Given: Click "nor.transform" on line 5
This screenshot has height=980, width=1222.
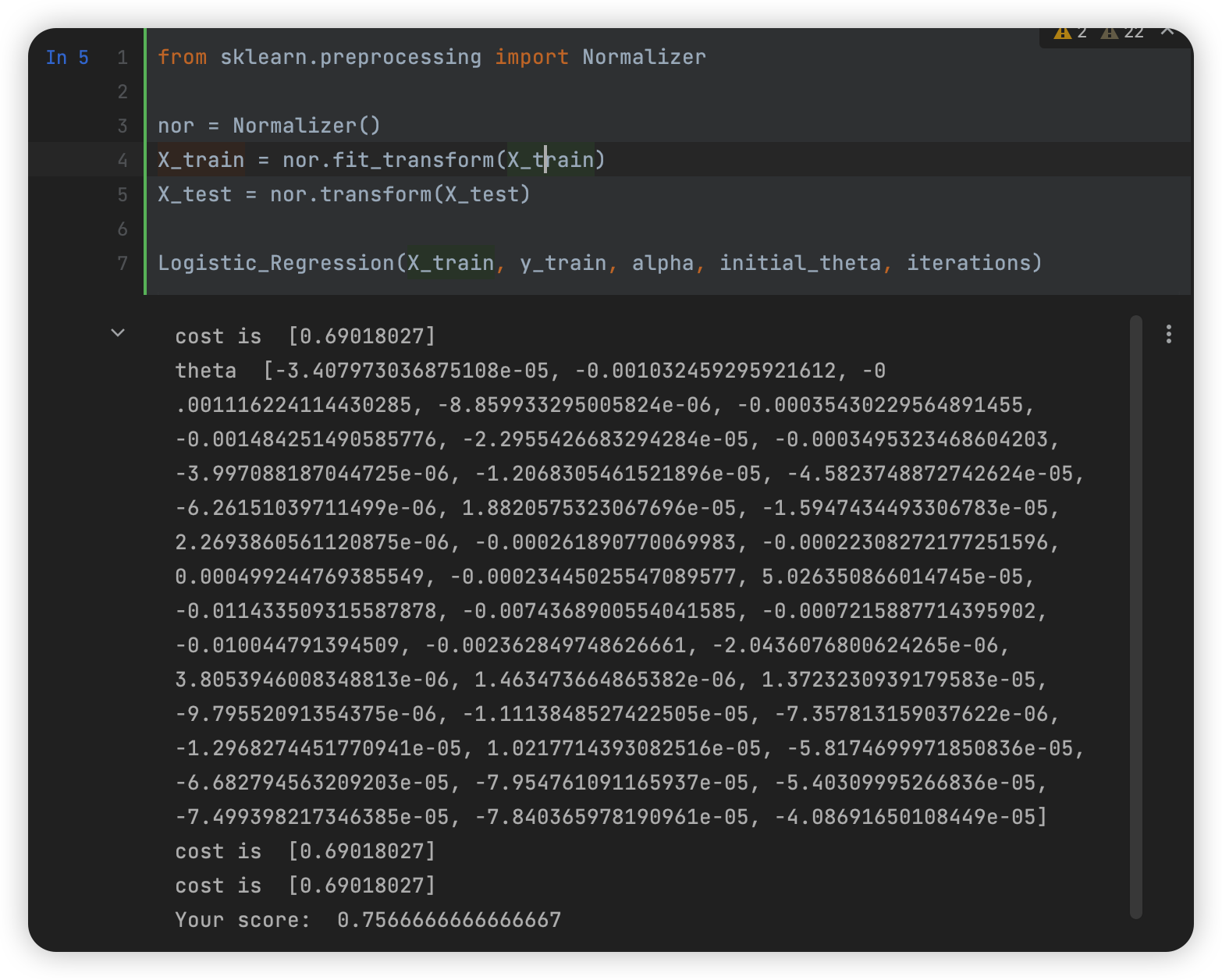Looking at the screenshot, I should 351,194.
